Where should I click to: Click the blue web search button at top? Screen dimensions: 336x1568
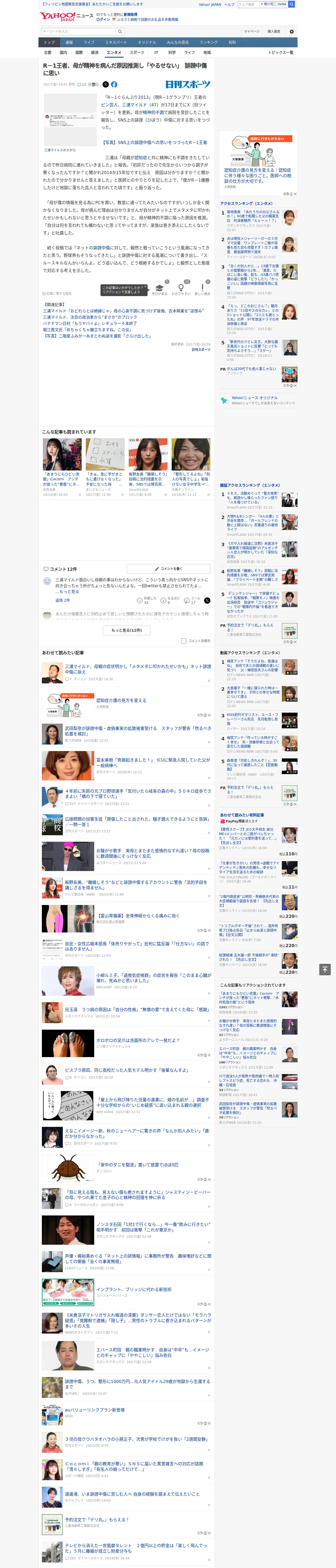tap(292, 4)
